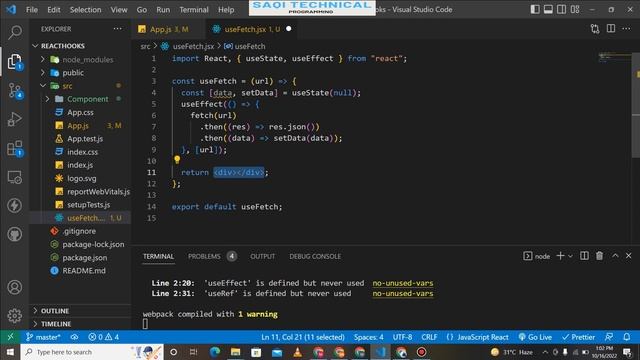Open the Run and Debug view icon

pos(15,119)
